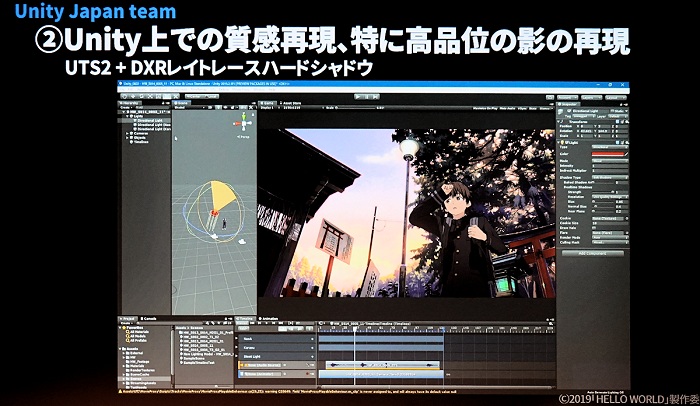Open the Layout dropdown
700x406 pixels.
(616, 98)
